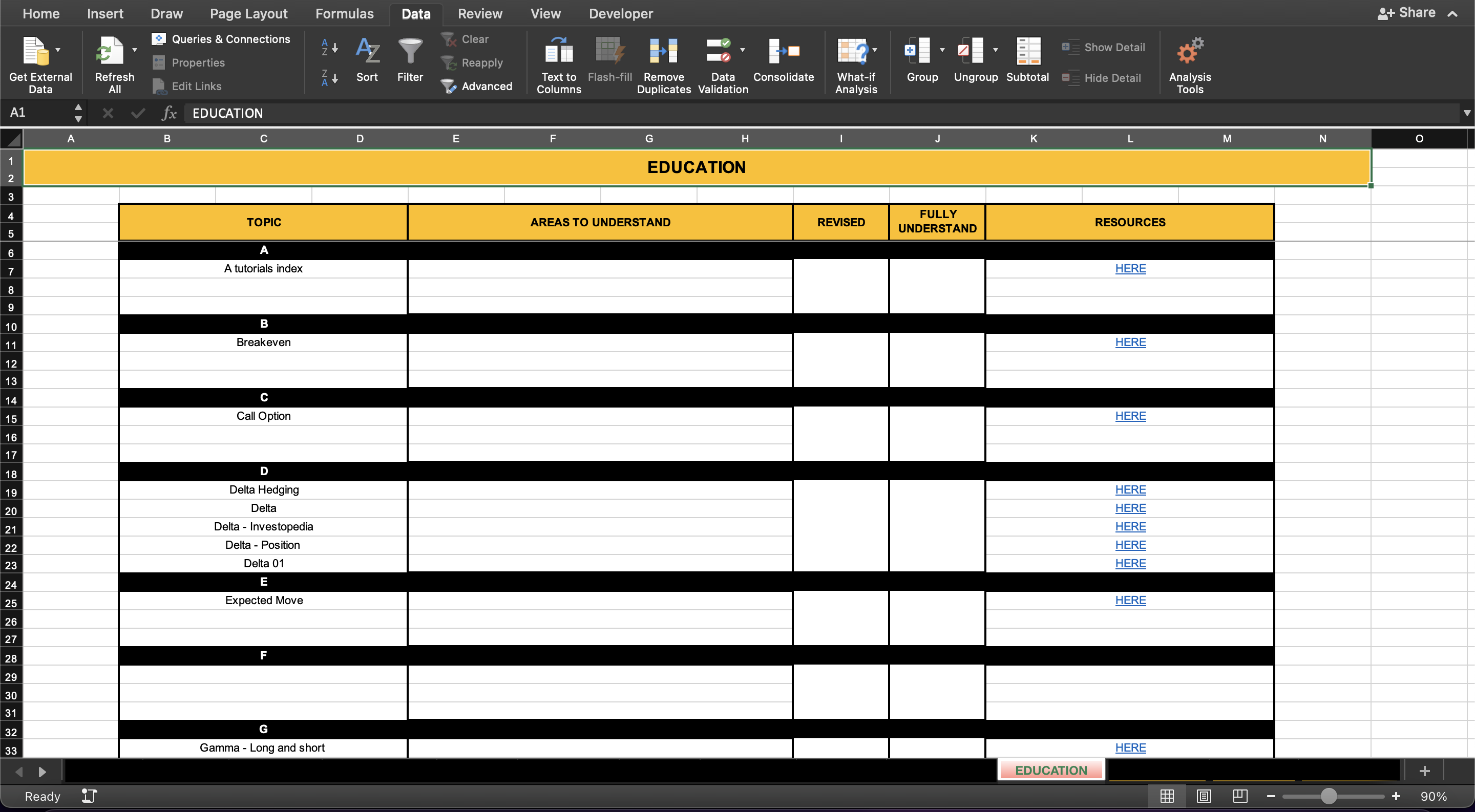Click the HERE link in row 25
Viewport: 1475px width, 812px height.
[x=1130, y=600]
